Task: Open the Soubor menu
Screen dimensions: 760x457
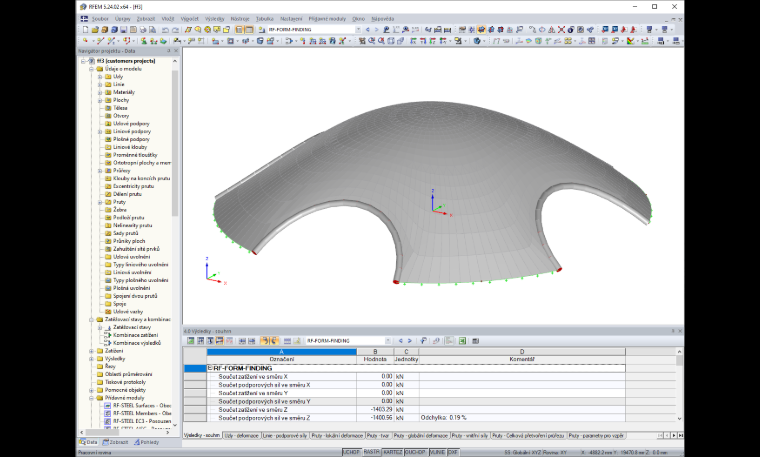Action: pos(100,19)
